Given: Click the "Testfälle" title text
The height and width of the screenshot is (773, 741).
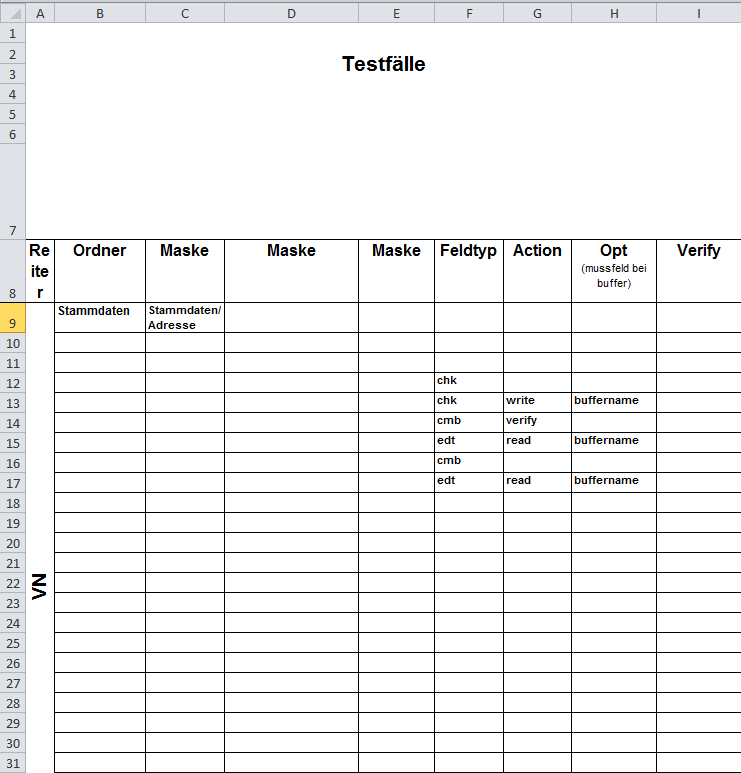Looking at the screenshot, I should click(x=383, y=64).
